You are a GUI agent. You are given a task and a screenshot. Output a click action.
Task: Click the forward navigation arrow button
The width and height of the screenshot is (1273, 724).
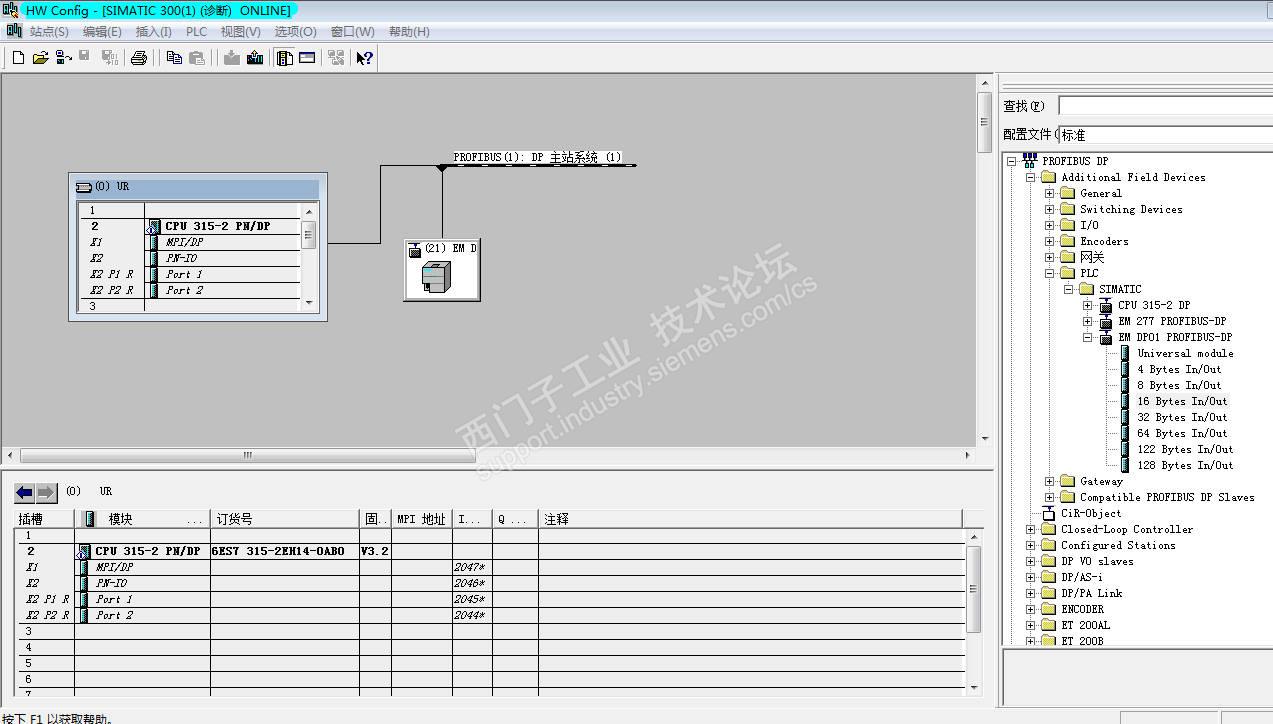tap(46, 492)
